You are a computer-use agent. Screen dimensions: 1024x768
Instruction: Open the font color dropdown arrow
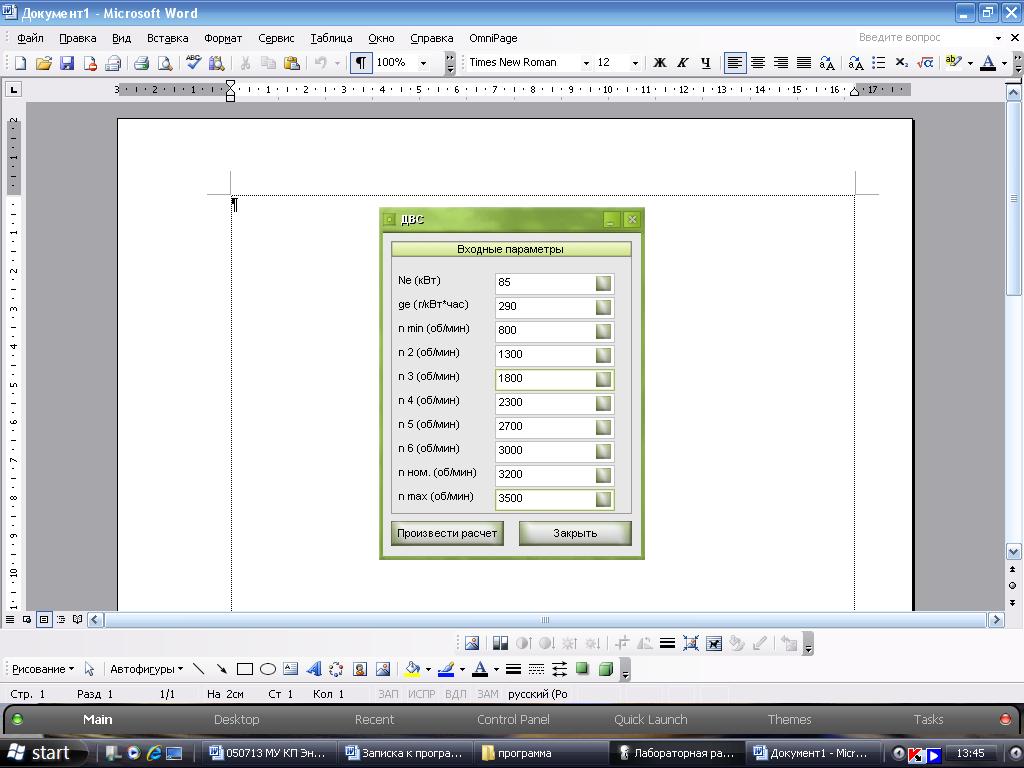1004,63
